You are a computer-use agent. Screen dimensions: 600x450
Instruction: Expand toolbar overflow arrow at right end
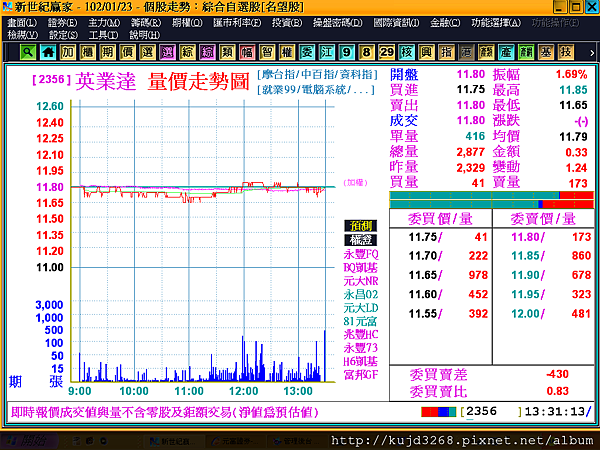[x=592, y=53]
